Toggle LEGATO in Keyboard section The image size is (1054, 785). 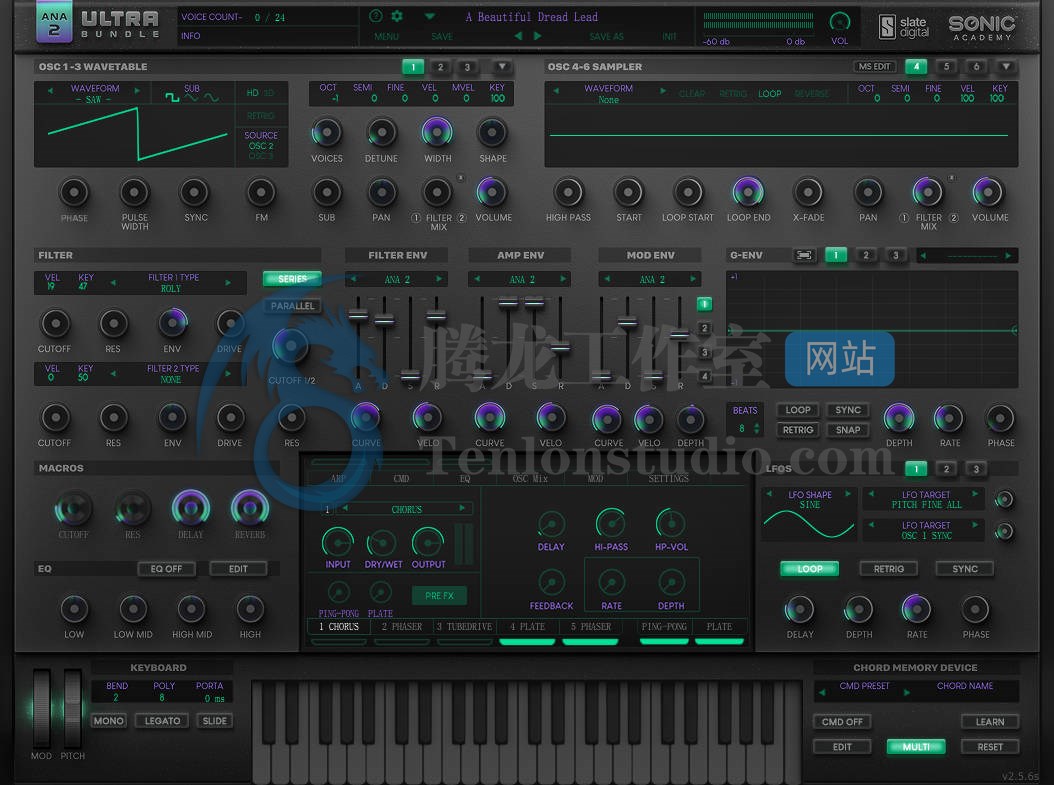point(163,720)
